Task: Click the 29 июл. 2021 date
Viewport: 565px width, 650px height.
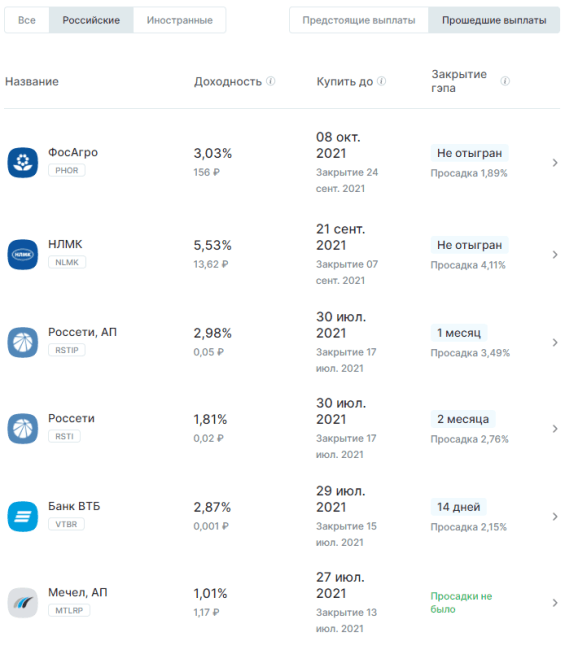Action: coord(341,499)
